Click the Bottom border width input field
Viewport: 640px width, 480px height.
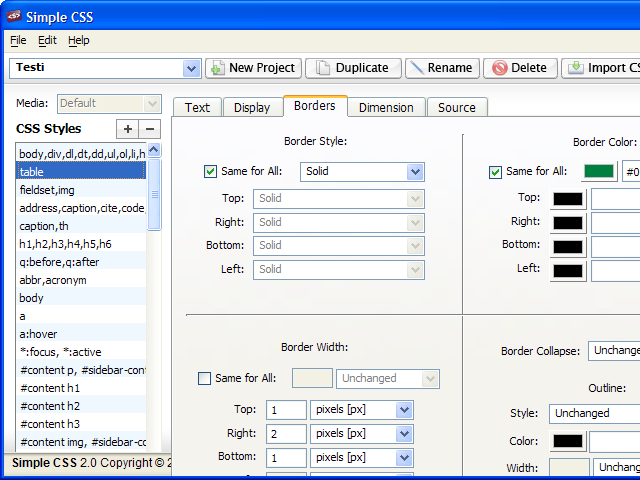pos(286,458)
